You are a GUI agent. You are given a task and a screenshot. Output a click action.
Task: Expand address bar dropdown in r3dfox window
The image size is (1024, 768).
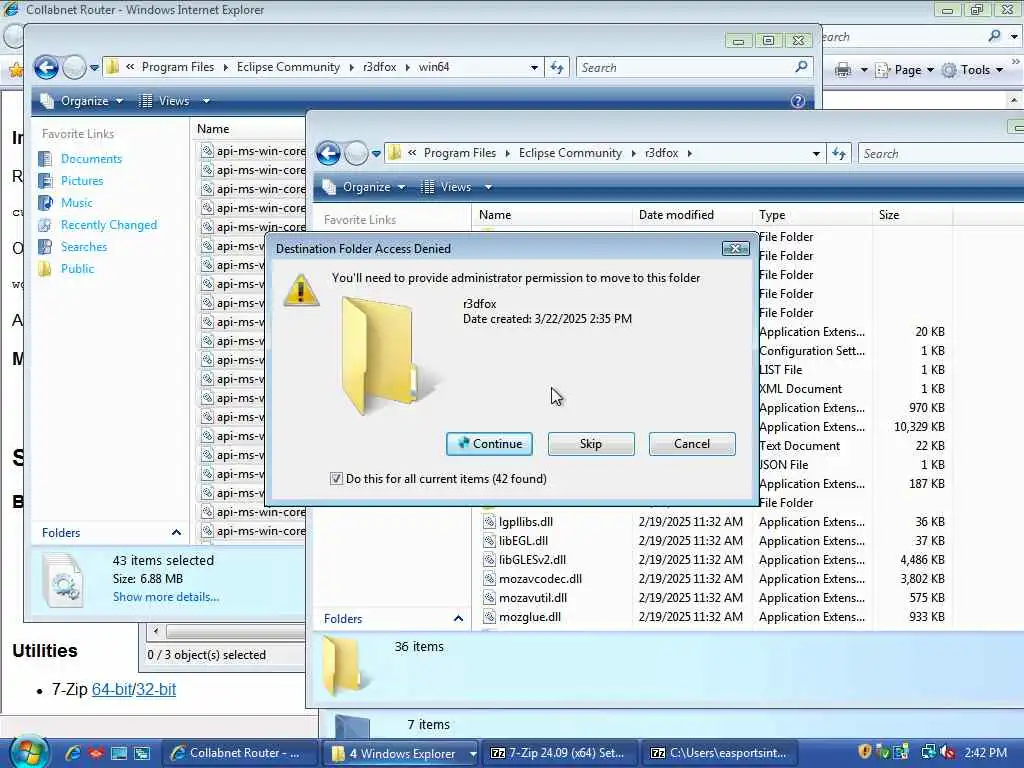pos(816,154)
